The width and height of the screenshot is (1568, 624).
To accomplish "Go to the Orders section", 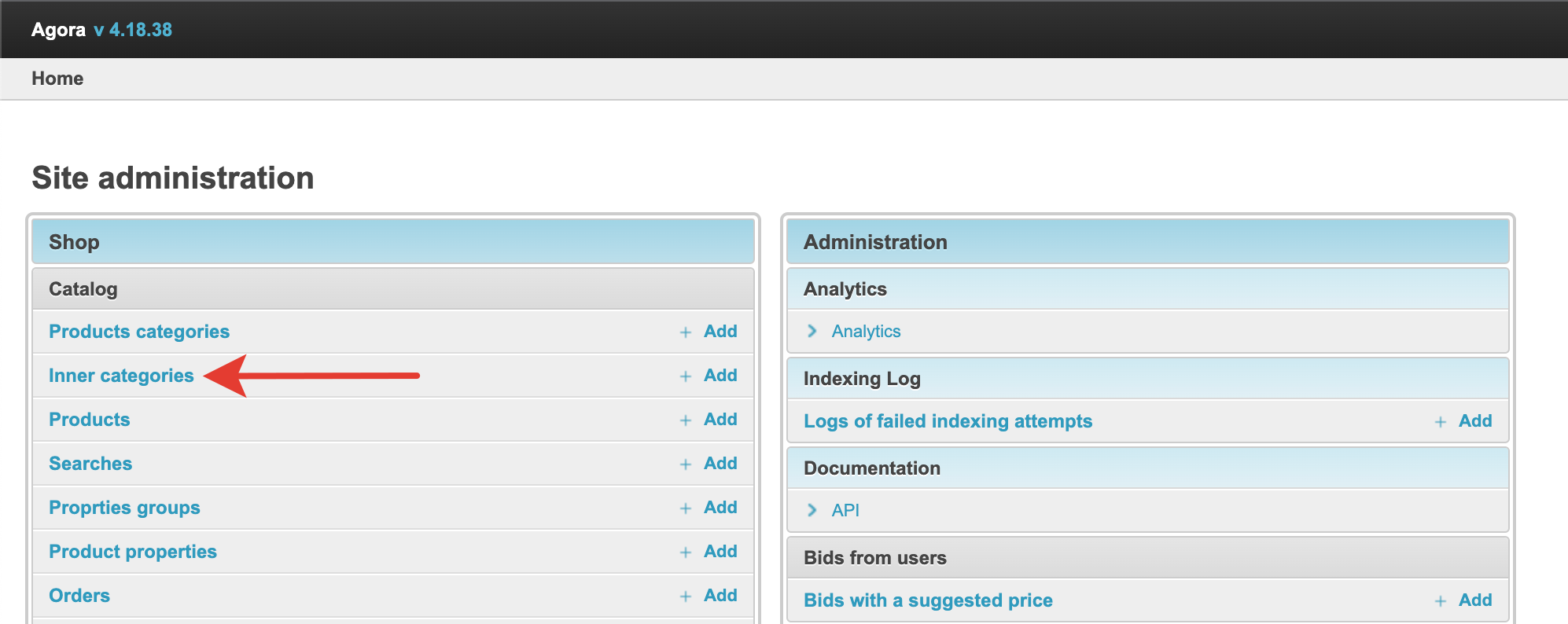I will click(79, 596).
